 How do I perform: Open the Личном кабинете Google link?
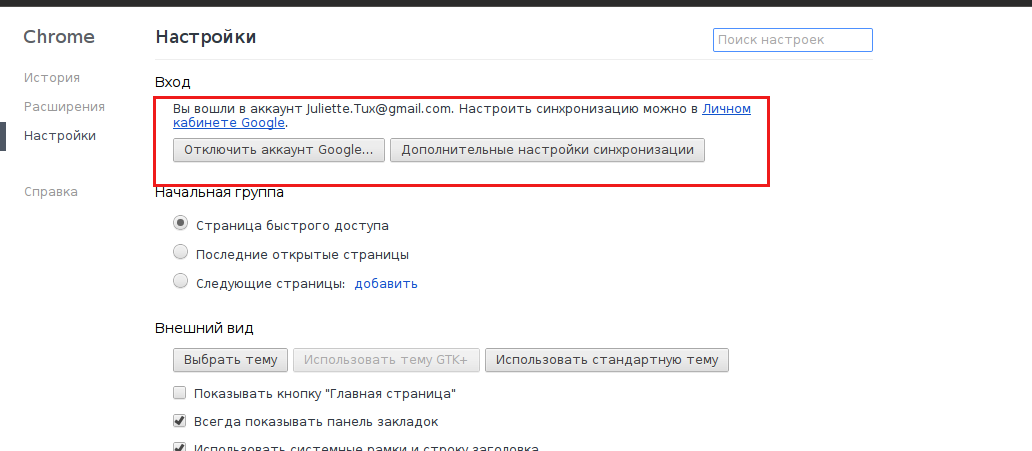click(727, 109)
